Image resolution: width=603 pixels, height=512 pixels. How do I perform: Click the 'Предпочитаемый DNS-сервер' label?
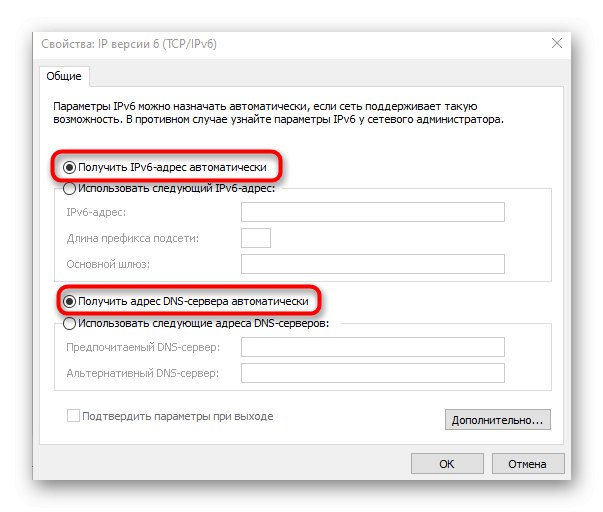pyautogui.click(x=143, y=347)
